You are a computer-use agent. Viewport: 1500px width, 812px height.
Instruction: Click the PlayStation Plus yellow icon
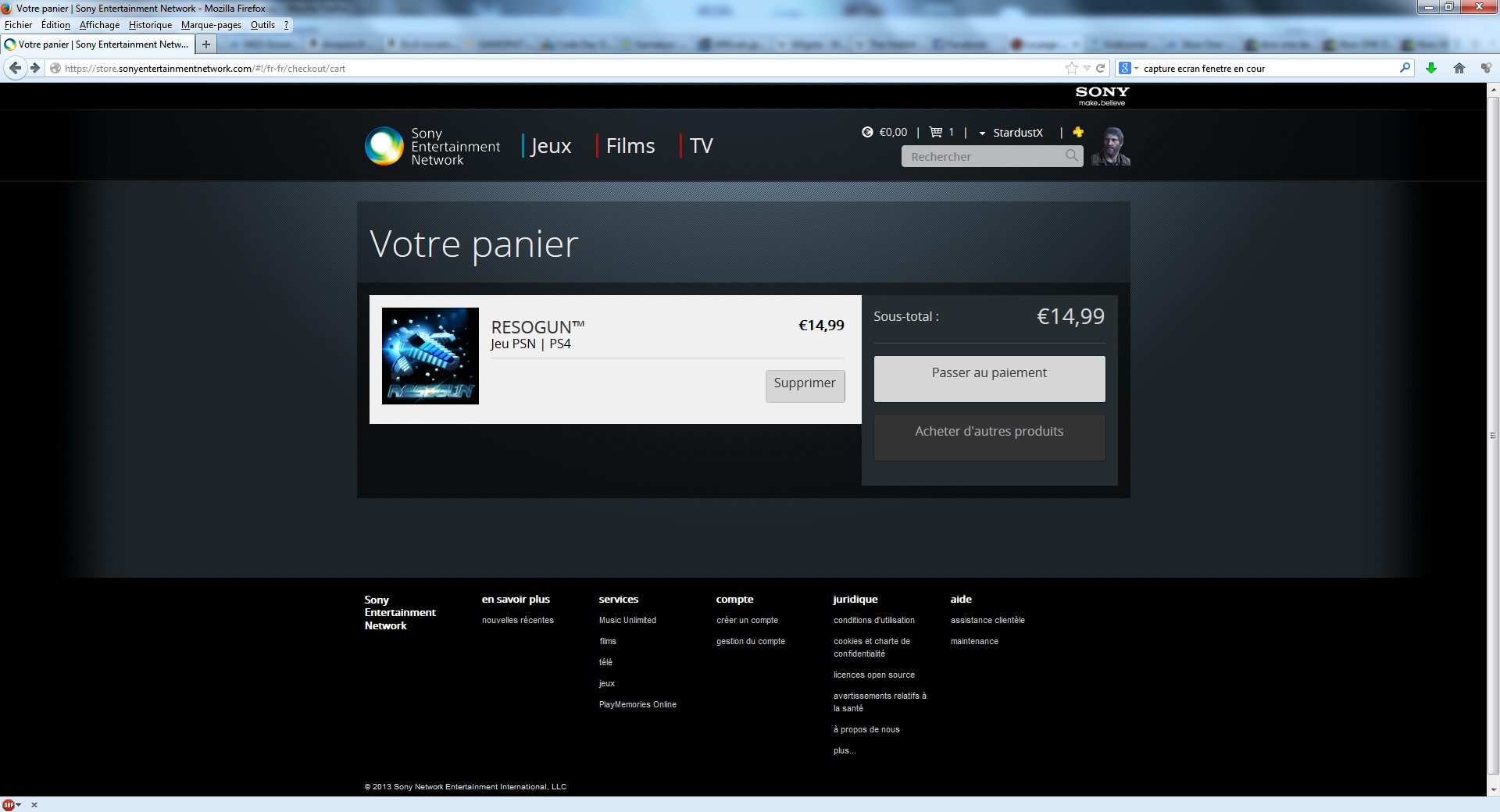tap(1078, 132)
